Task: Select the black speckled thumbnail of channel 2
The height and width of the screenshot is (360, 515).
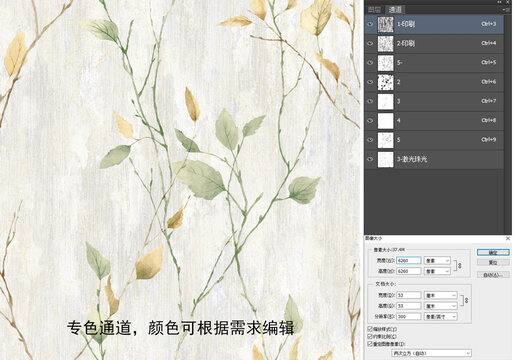Action: click(x=385, y=82)
